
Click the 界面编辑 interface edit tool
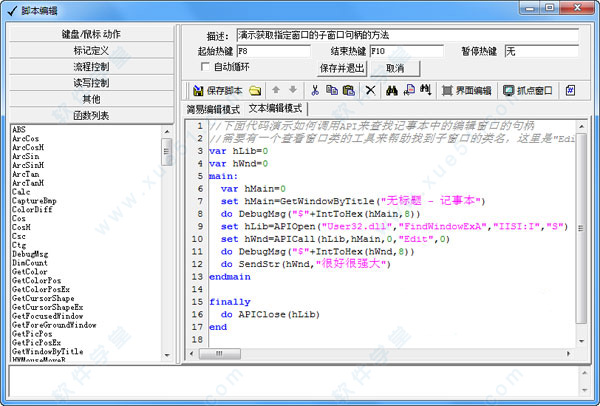point(467,90)
